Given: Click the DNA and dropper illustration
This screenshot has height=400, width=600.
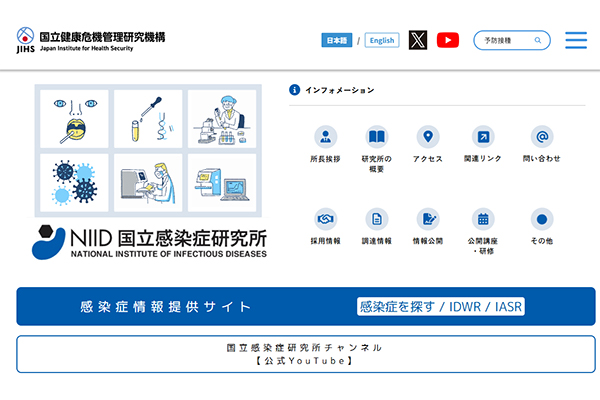Looking at the screenshot, I should click(x=148, y=119).
